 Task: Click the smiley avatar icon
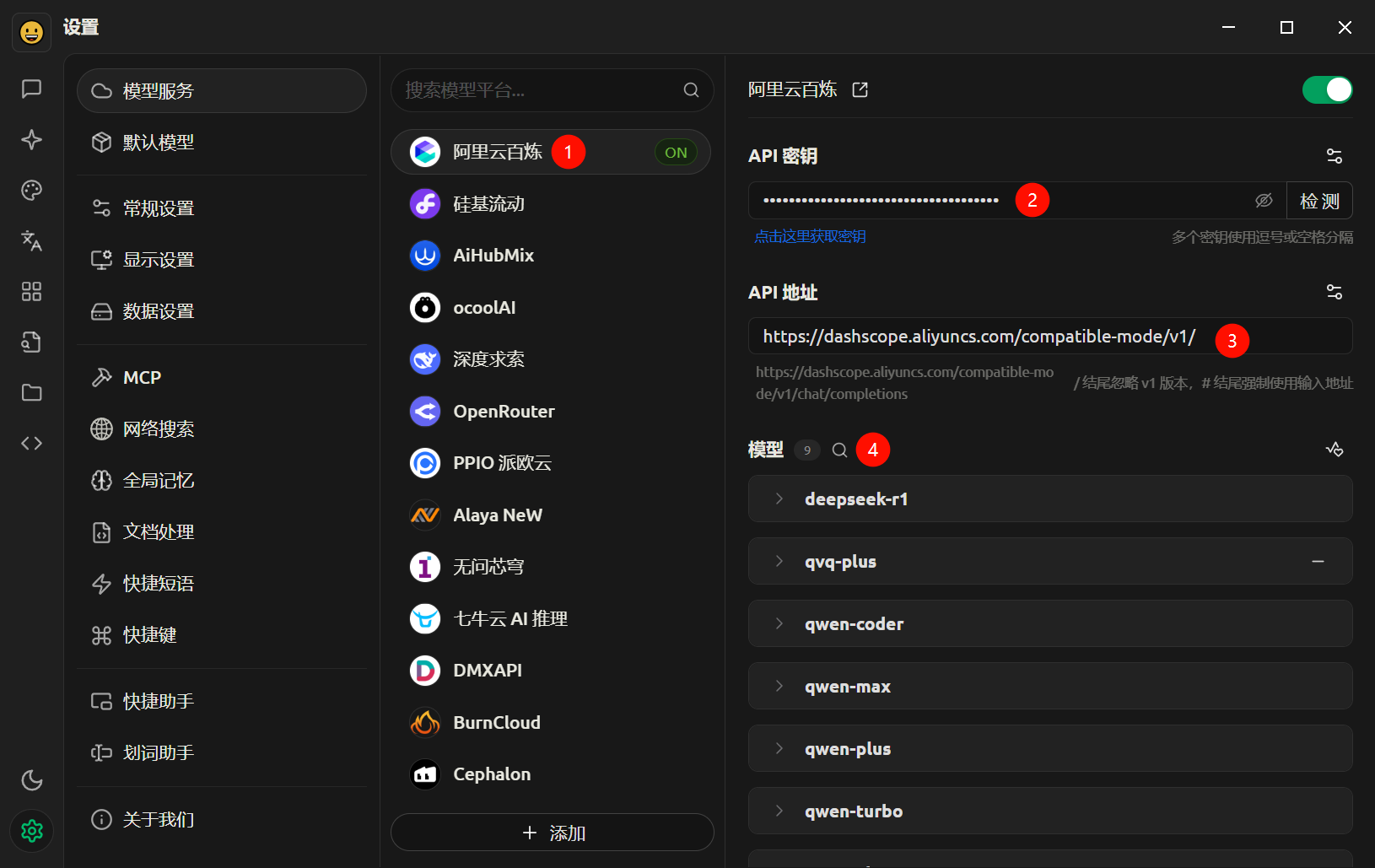point(31,32)
